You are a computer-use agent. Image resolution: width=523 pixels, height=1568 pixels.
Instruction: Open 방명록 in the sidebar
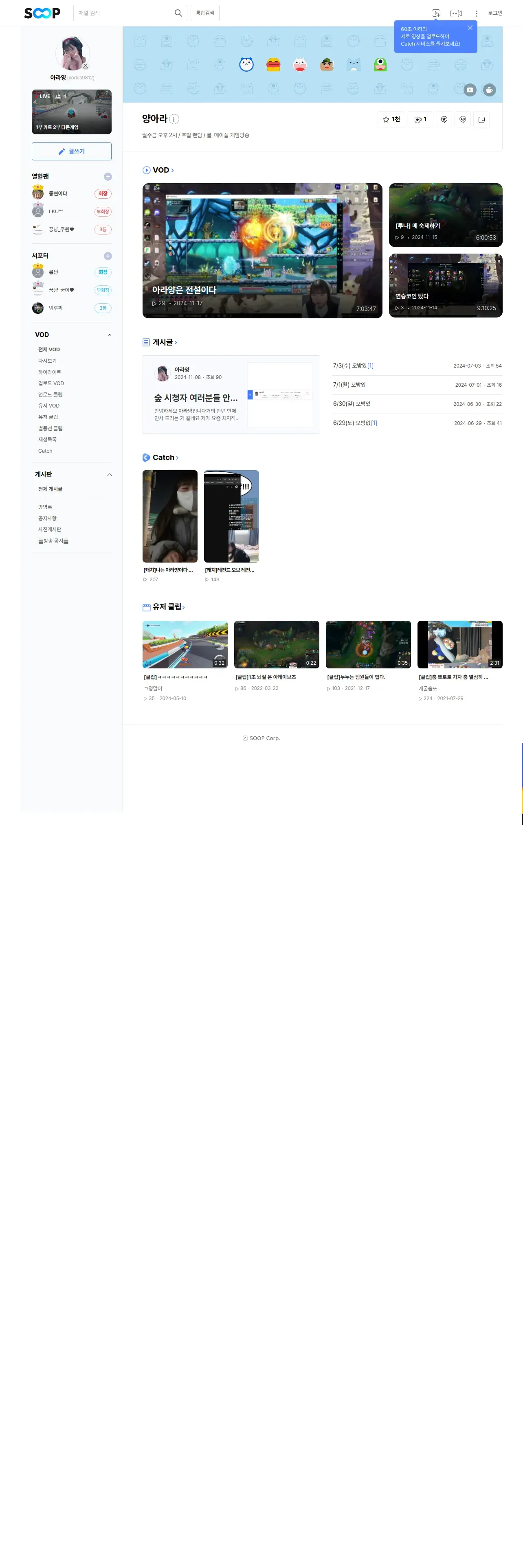(45, 507)
